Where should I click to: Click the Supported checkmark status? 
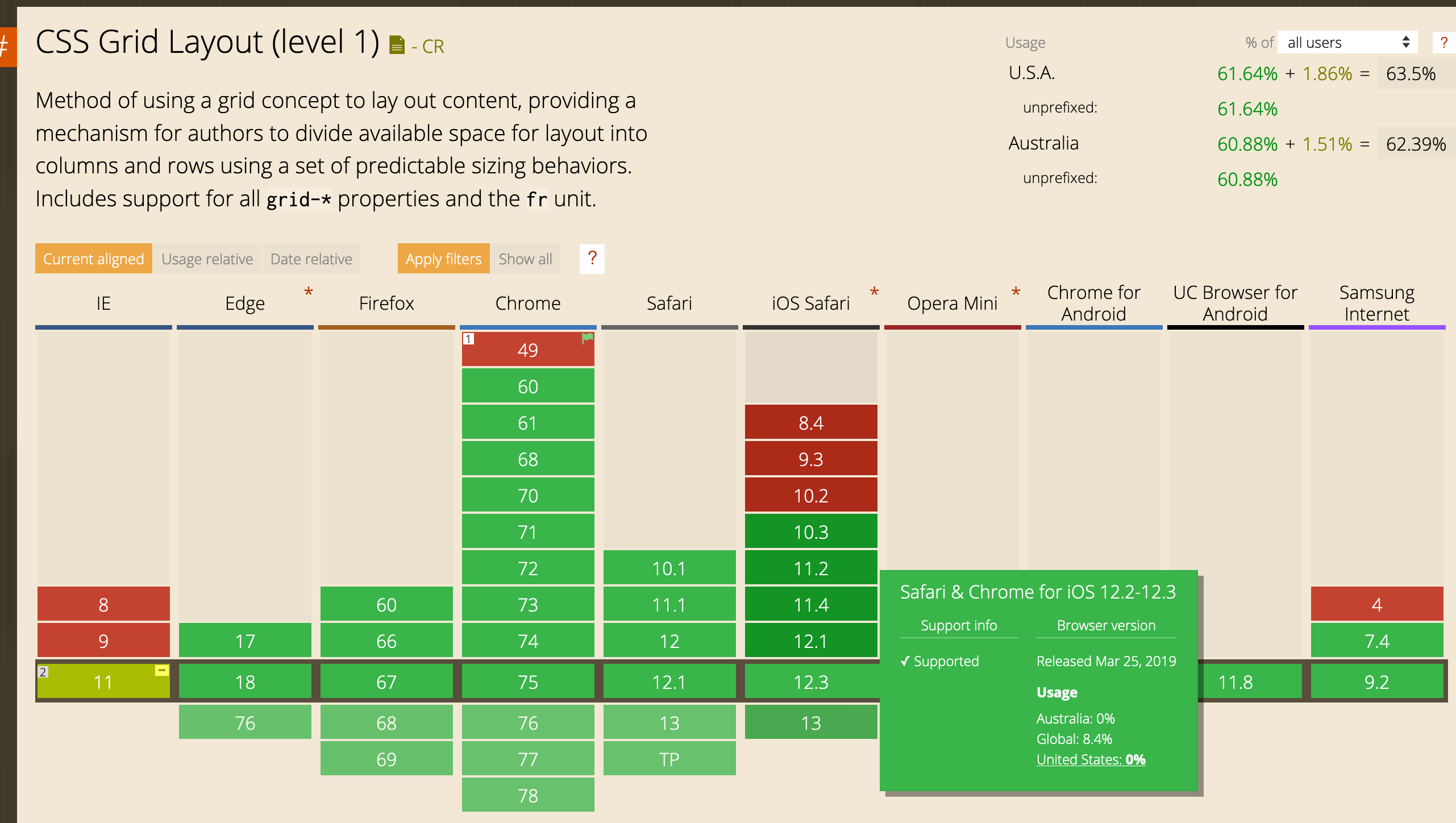tap(940, 661)
